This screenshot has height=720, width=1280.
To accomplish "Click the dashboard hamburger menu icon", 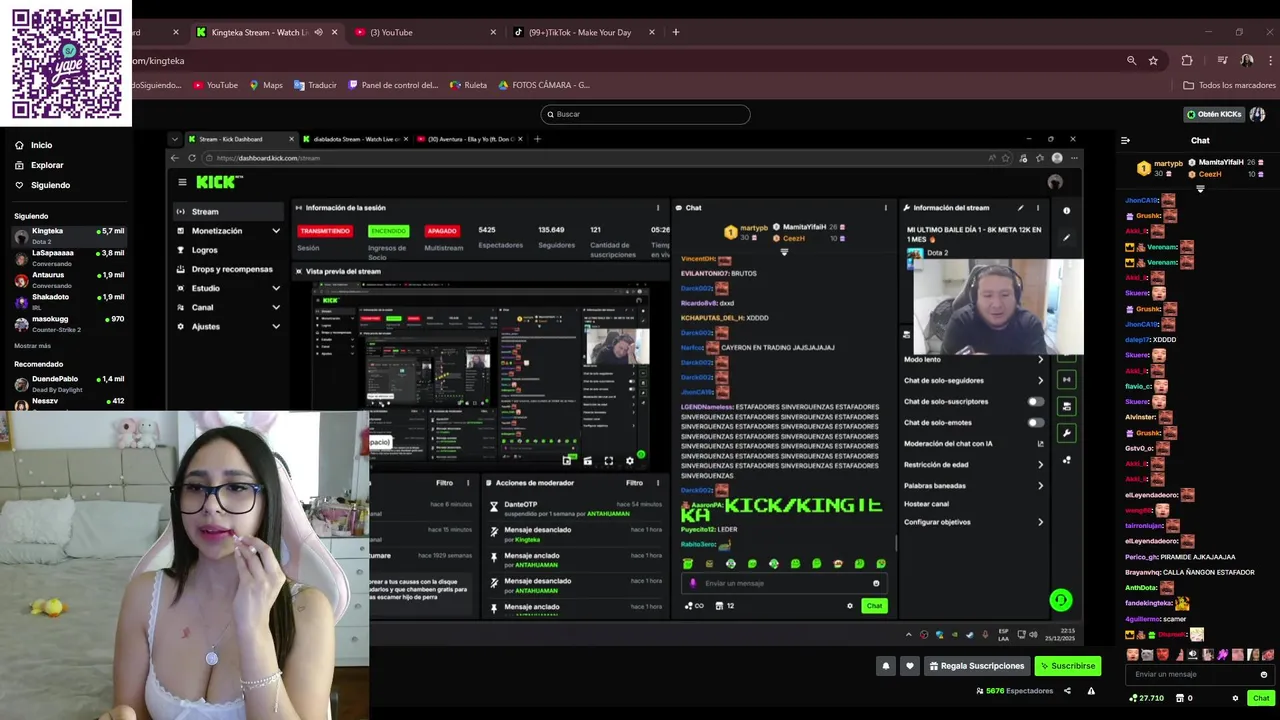I will [x=182, y=182].
